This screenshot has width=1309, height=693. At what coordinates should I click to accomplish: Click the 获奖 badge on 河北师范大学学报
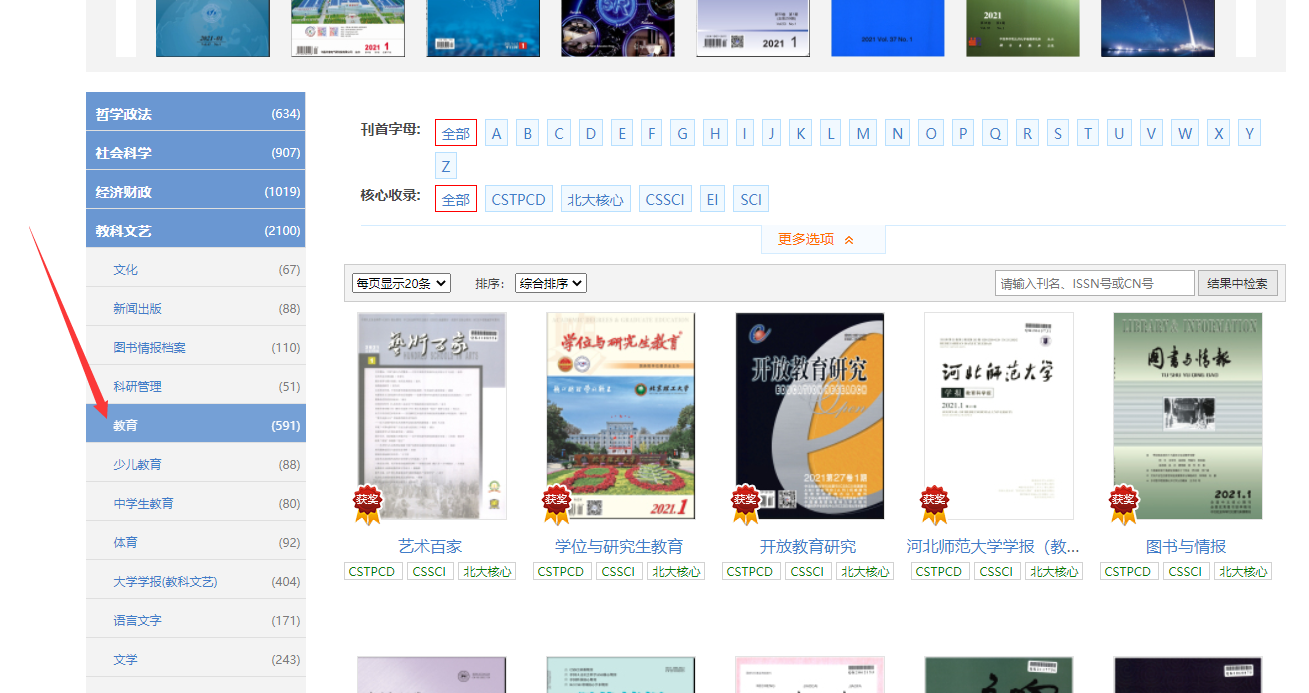pyautogui.click(x=935, y=504)
